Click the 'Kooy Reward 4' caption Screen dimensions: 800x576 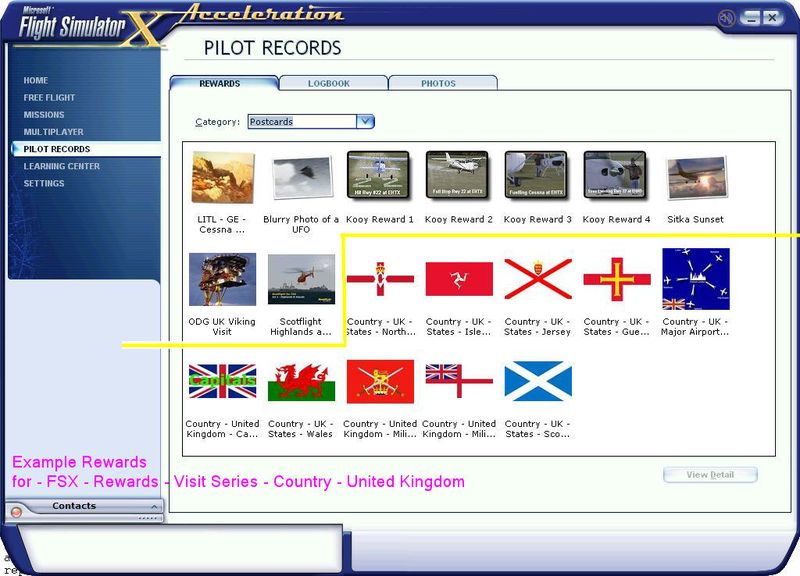coord(617,219)
